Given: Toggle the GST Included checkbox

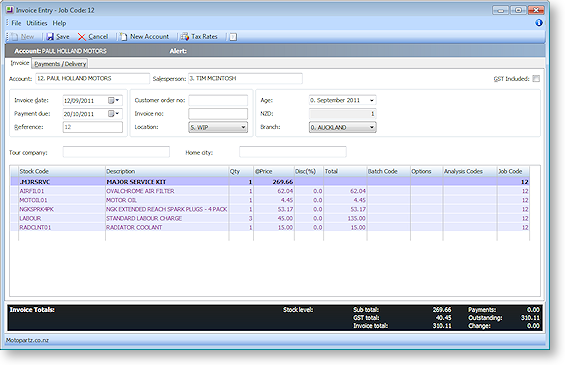Looking at the screenshot, I should pos(536,79).
